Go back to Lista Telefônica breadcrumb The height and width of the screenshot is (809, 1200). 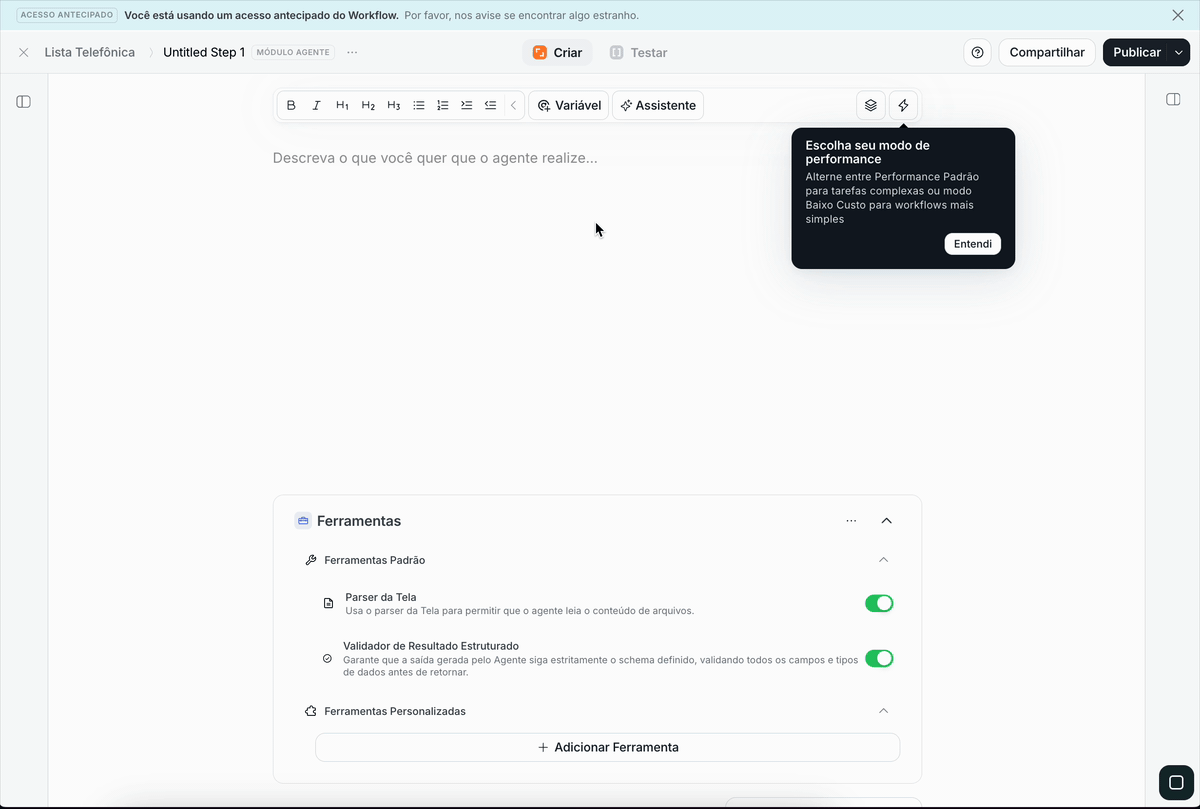coord(90,52)
